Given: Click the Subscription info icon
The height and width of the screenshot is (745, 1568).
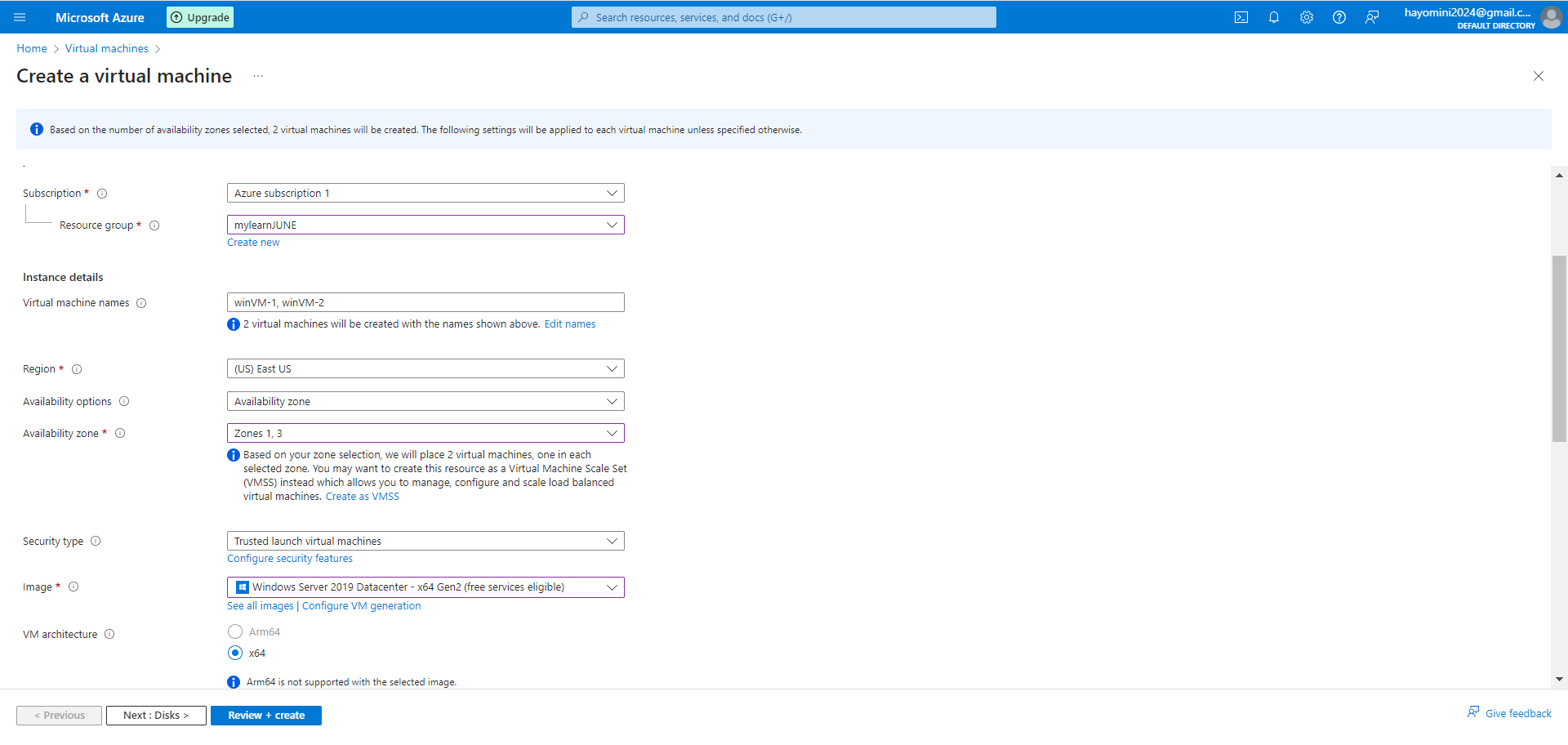Looking at the screenshot, I should pos(102,194).
